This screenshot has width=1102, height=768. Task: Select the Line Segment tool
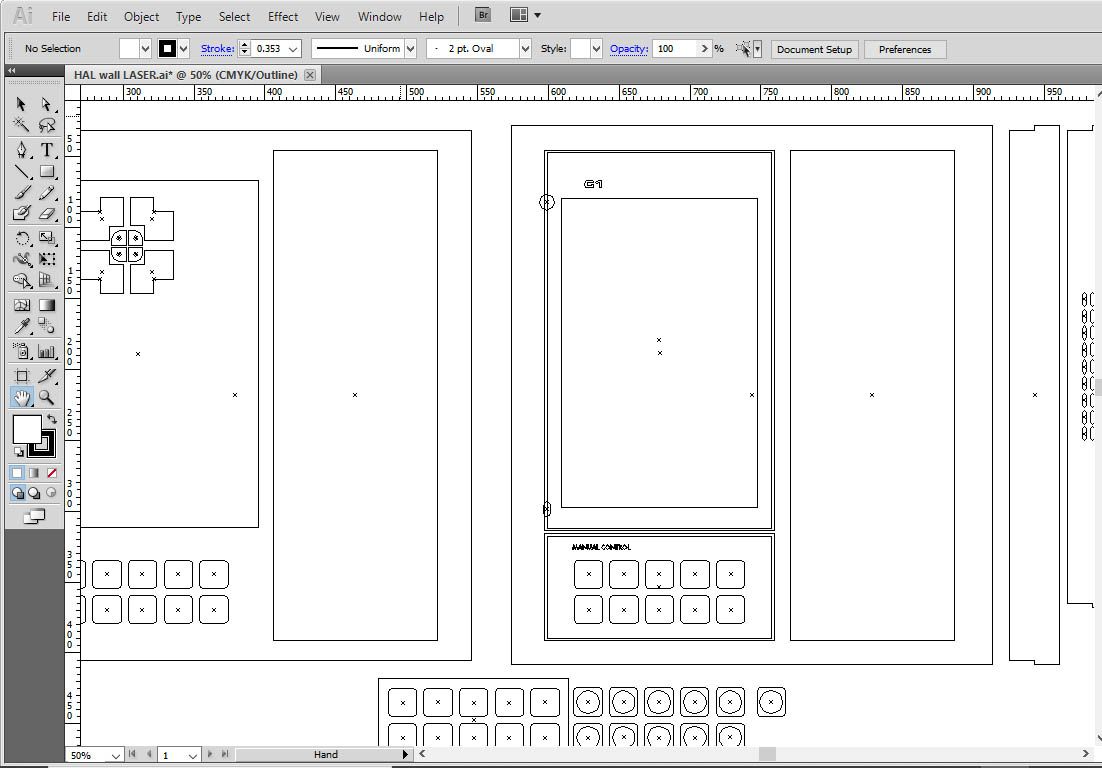point(22,171)
